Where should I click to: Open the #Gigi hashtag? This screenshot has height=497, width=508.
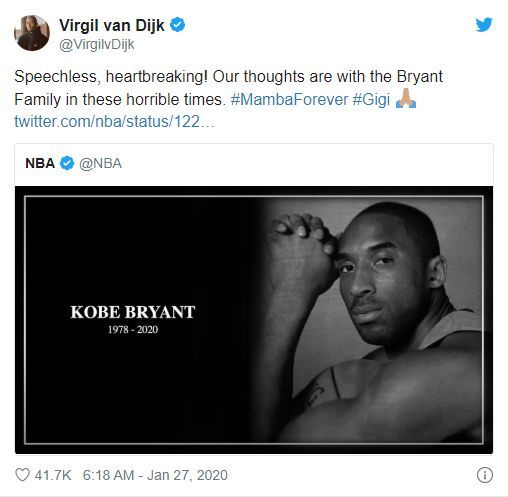(x=371, y=100)
